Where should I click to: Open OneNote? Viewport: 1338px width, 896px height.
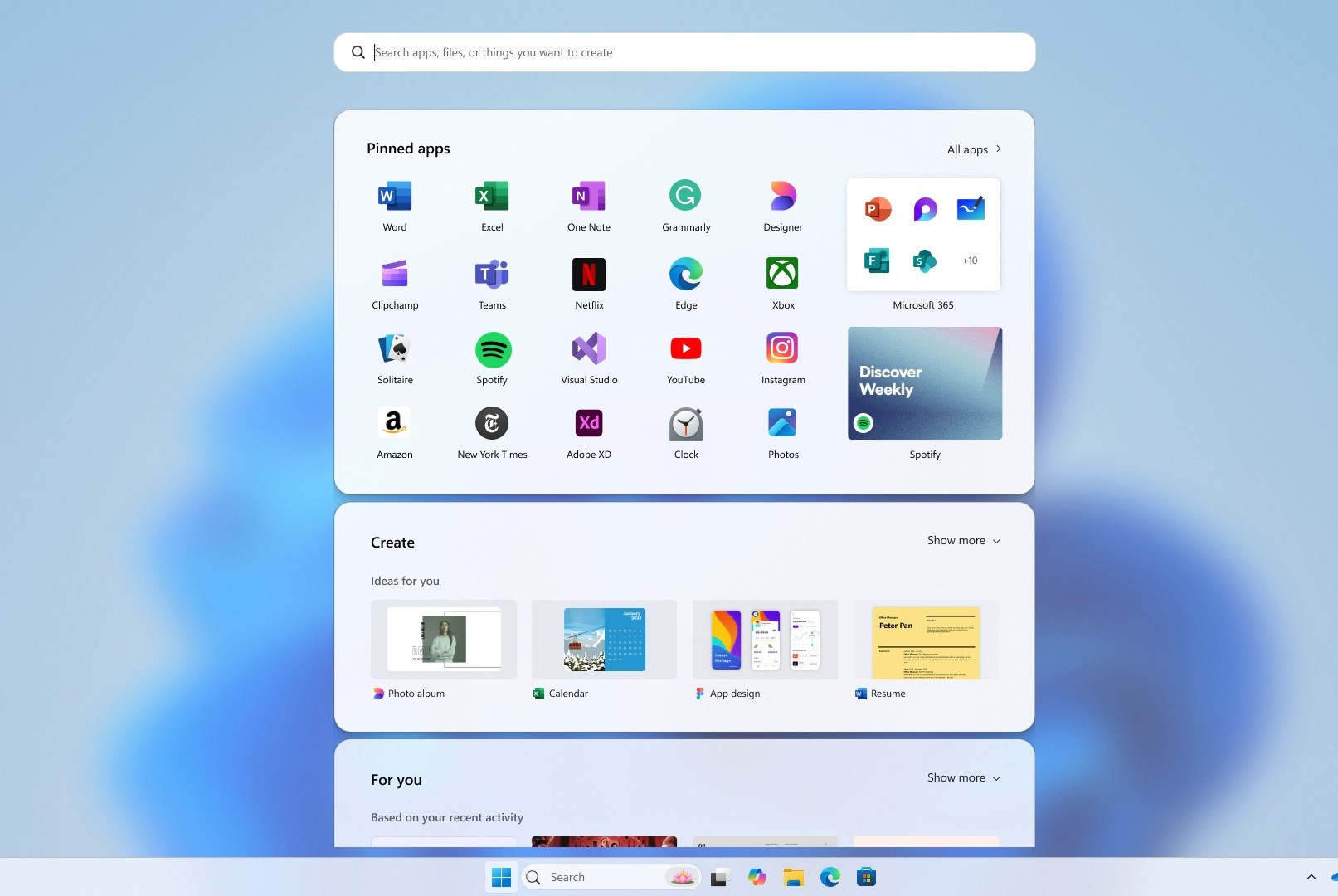589,205
